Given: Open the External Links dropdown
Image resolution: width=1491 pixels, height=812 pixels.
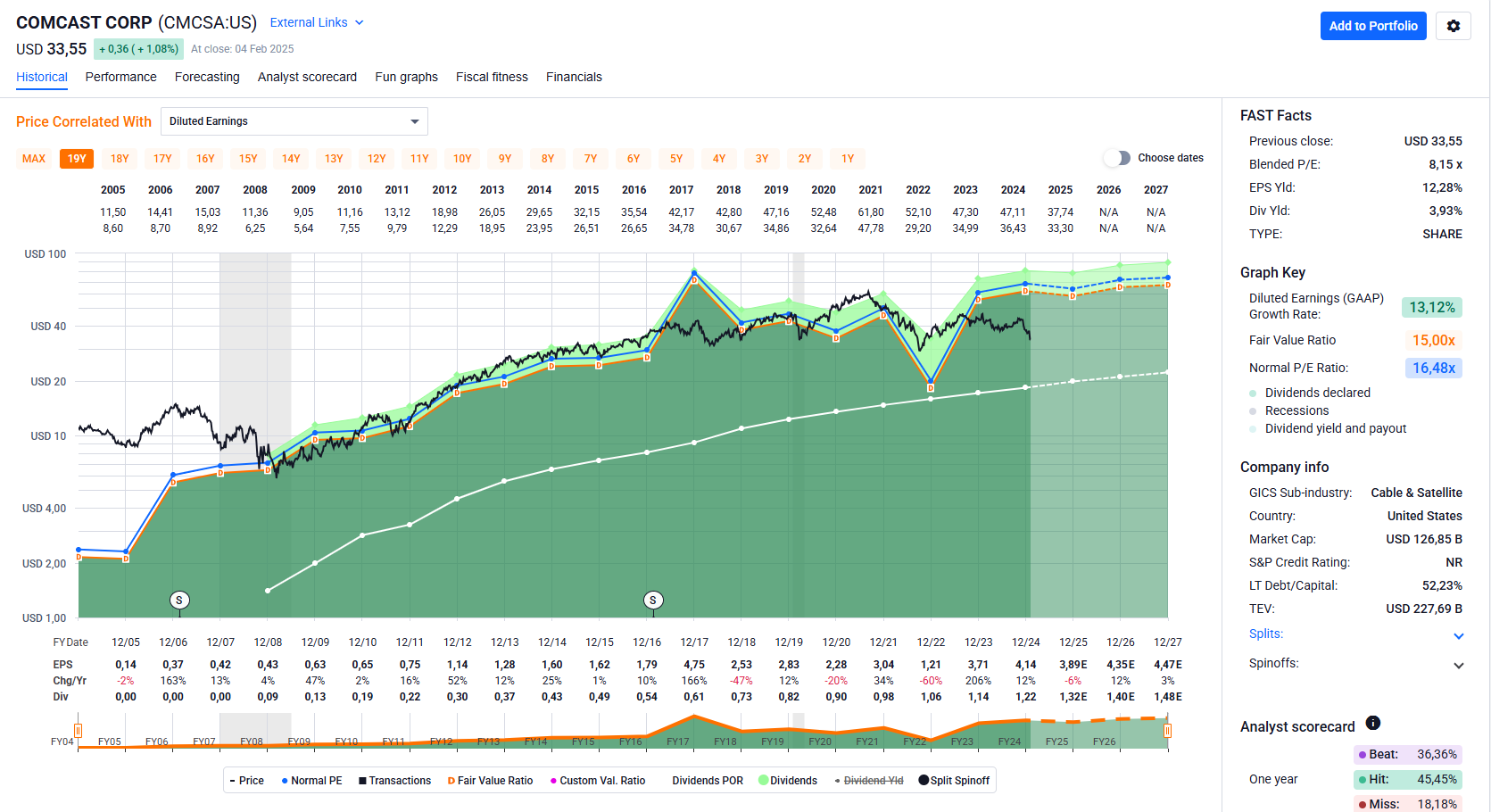Looking at the screenshot, I should point(317,22).
